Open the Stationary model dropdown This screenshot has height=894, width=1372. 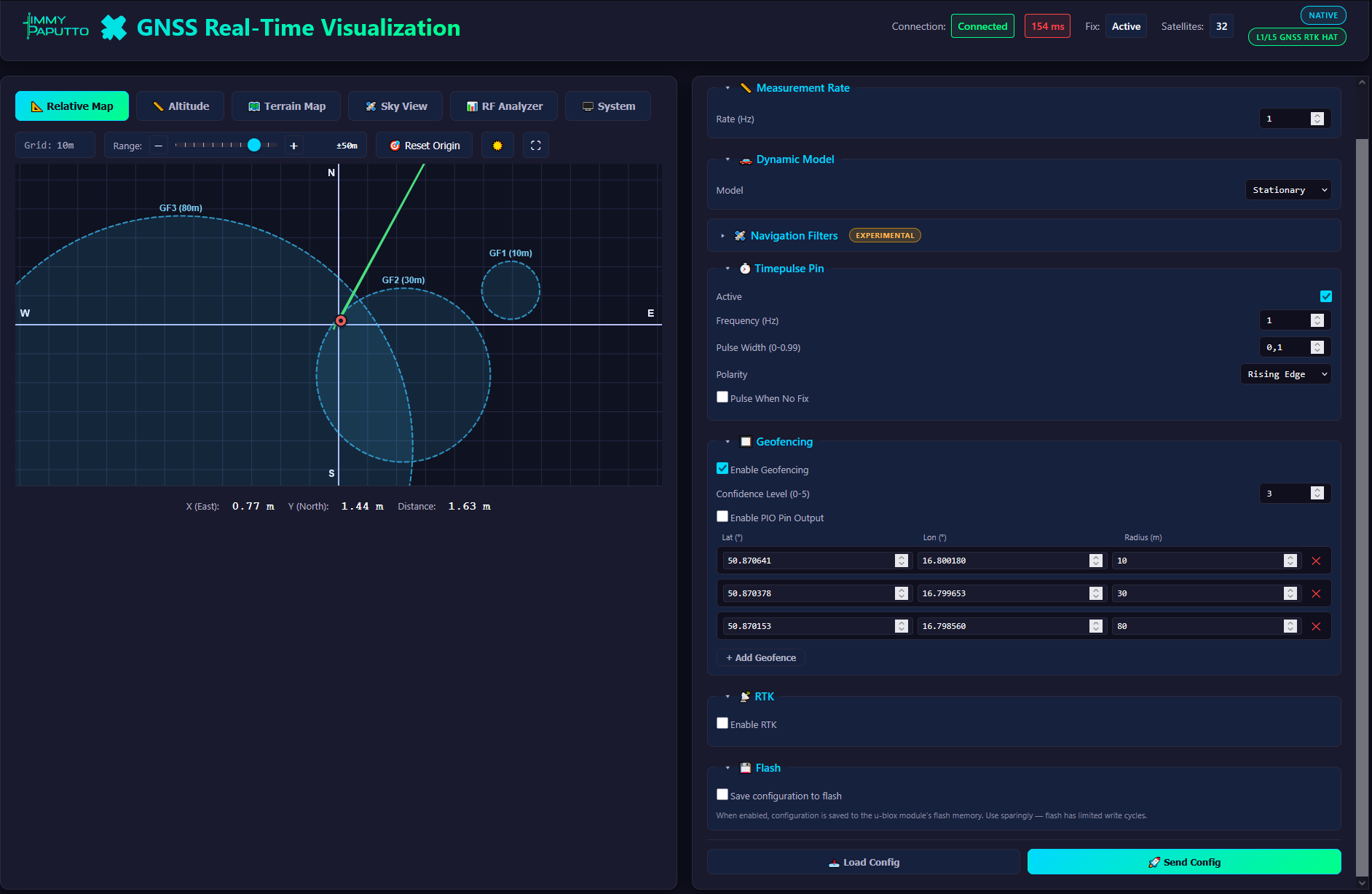(1288, 190)
